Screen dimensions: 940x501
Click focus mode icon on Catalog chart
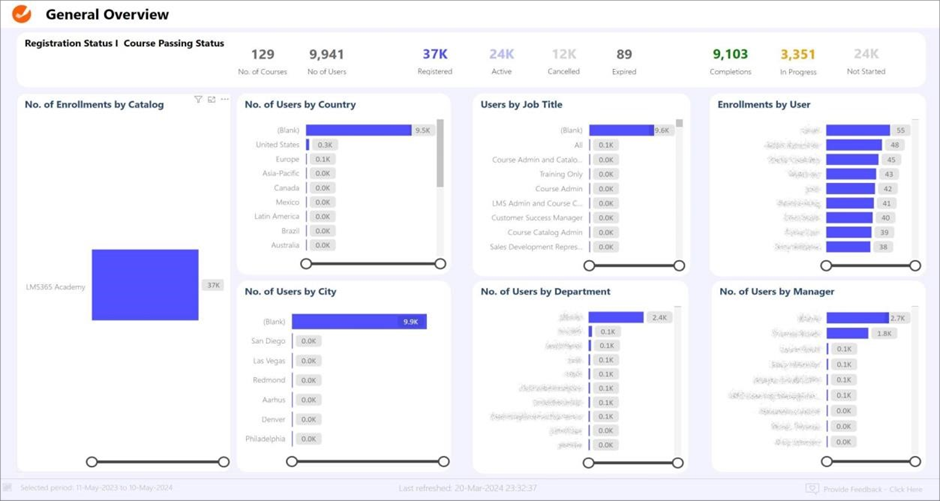[211, 100]
